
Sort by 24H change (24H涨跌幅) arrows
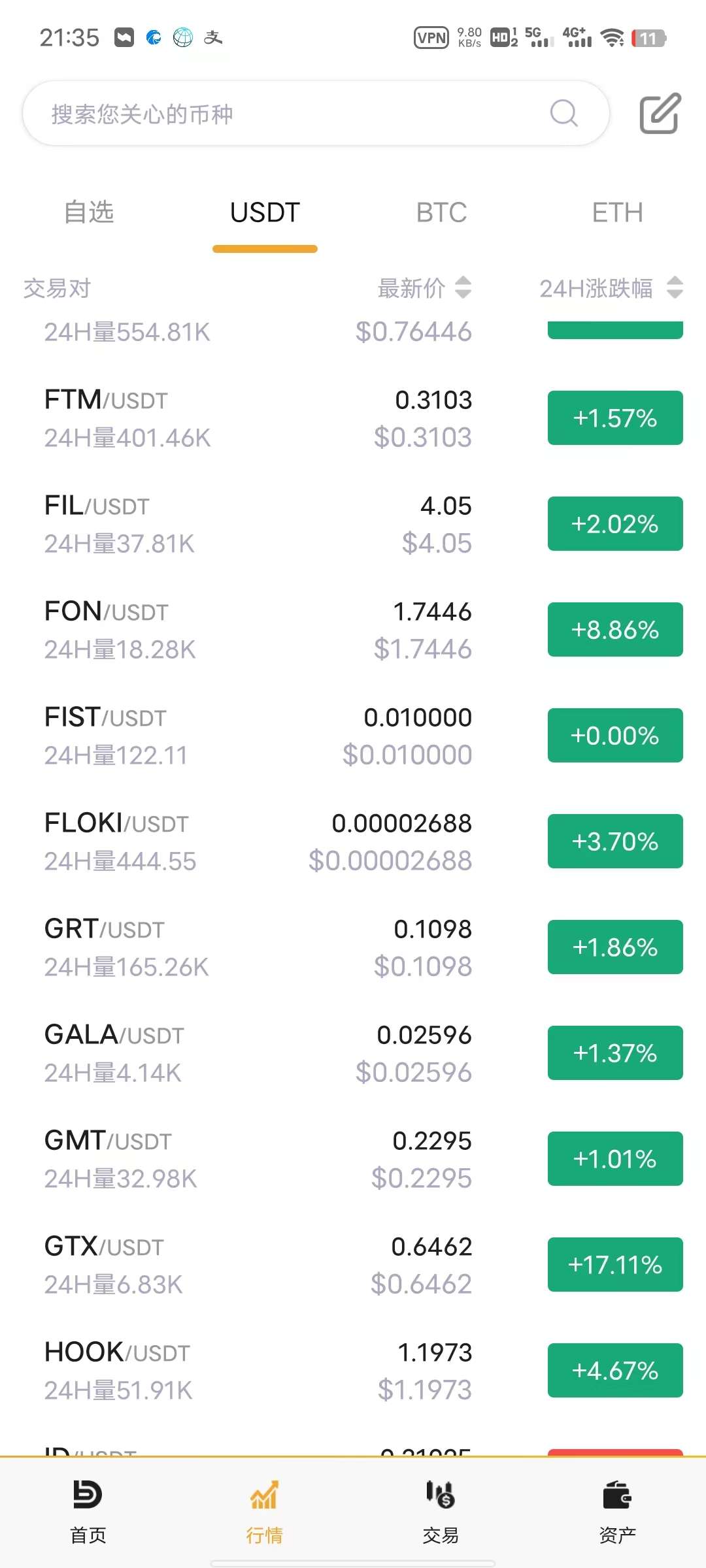click(x=675, y=287)
